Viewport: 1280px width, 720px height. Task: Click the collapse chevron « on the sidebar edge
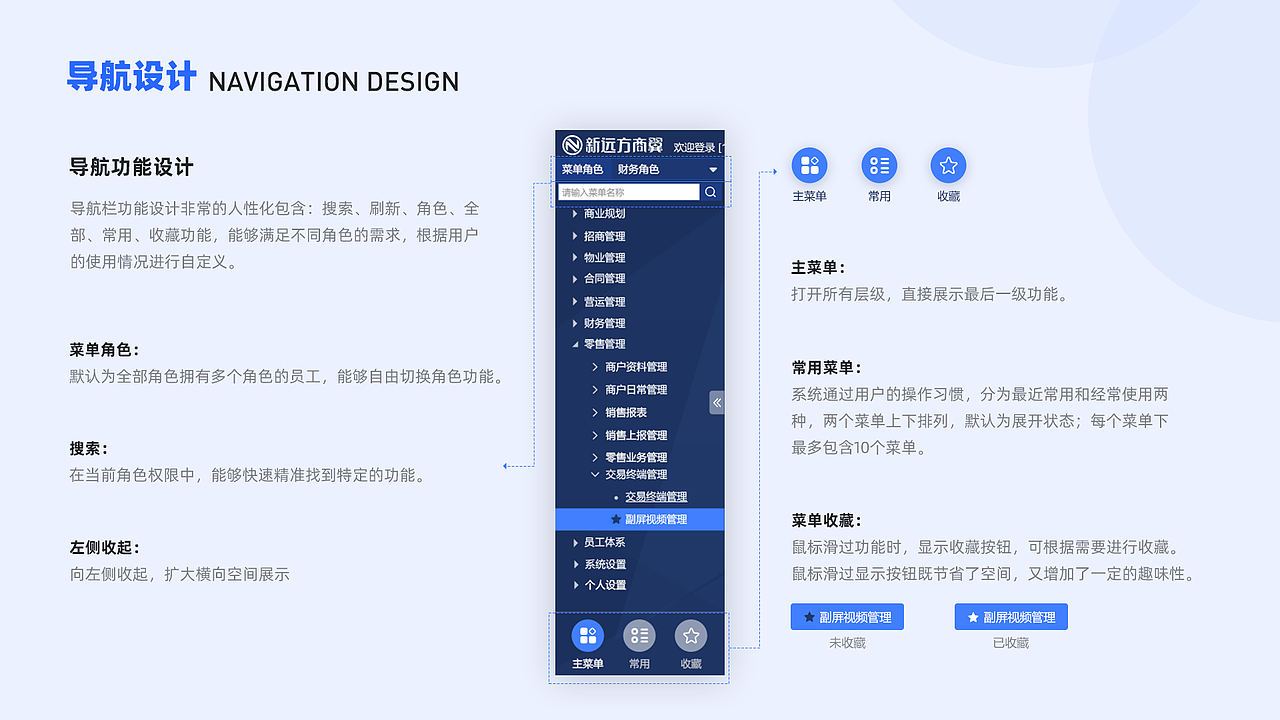pyautogui.click(x=716, y=402)
